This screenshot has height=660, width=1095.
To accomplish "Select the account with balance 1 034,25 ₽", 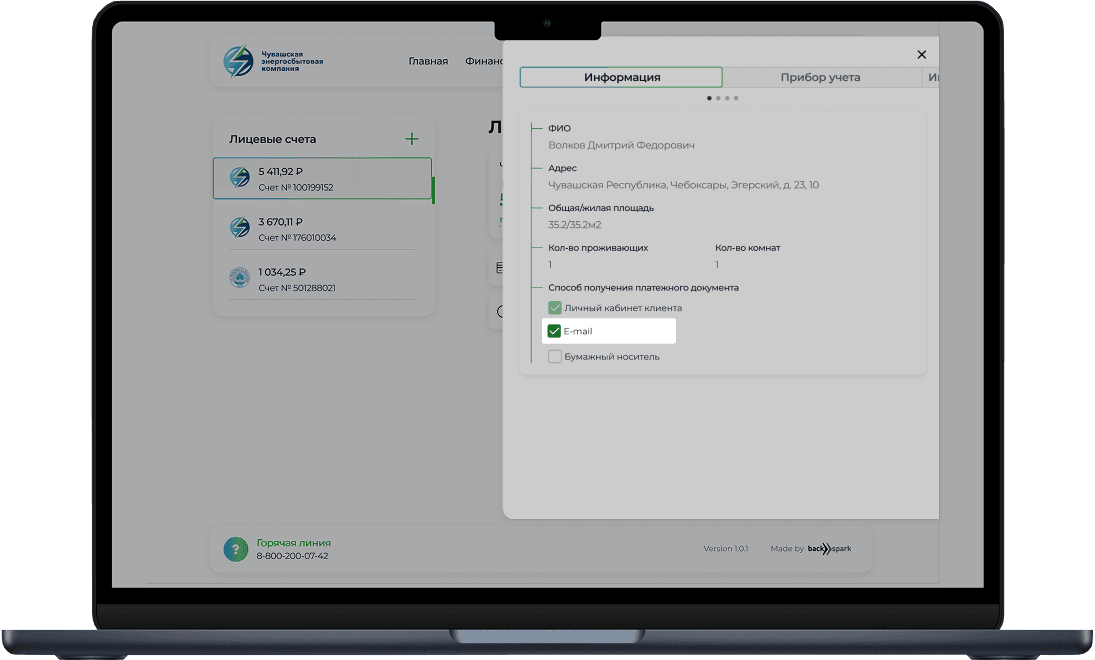I will (x=322, y=279).
